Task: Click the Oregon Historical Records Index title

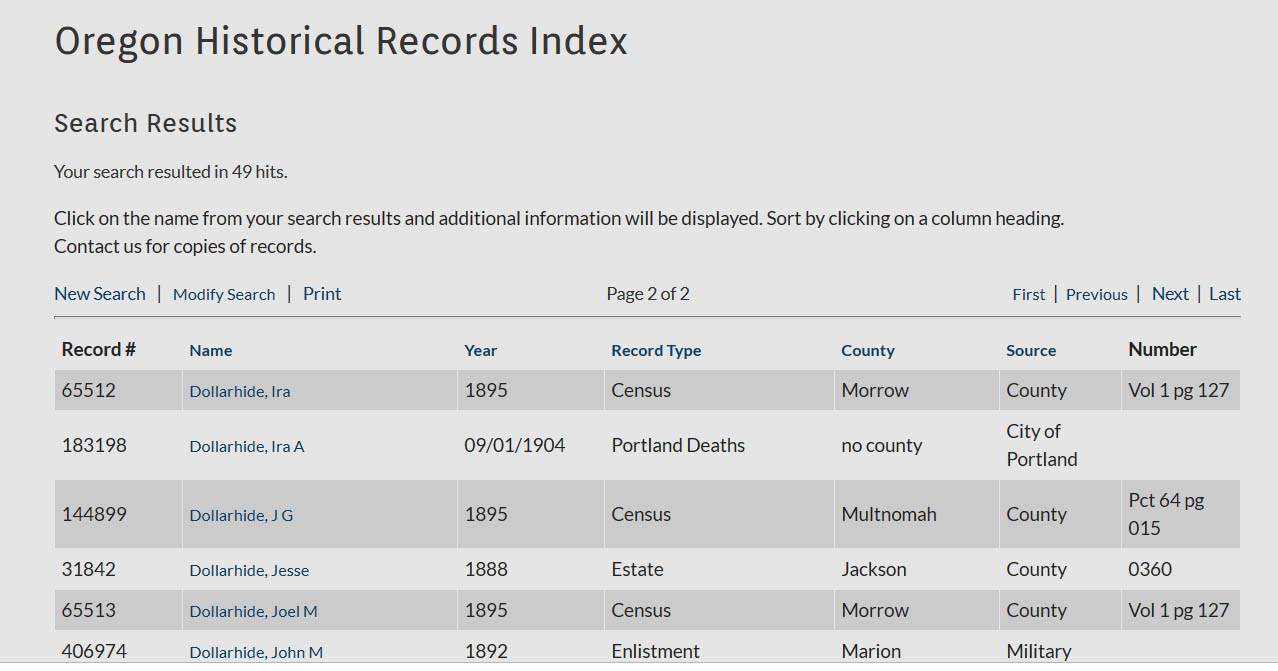Action: (x=341, y=42)
